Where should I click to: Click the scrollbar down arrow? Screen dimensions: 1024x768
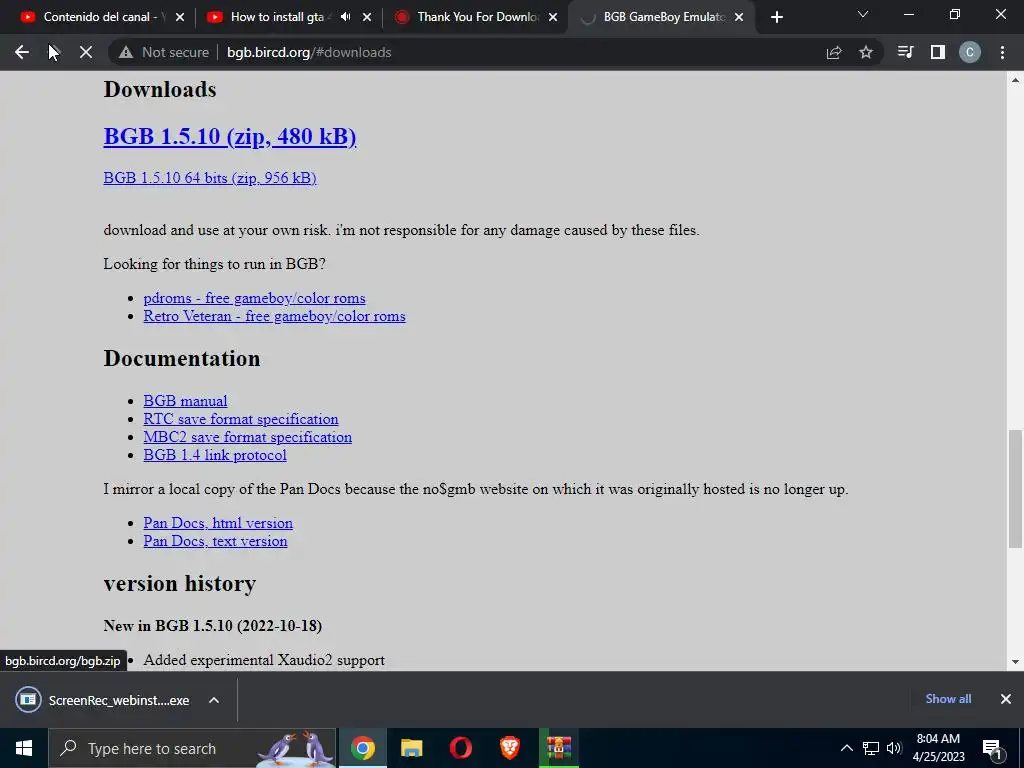1015,662
